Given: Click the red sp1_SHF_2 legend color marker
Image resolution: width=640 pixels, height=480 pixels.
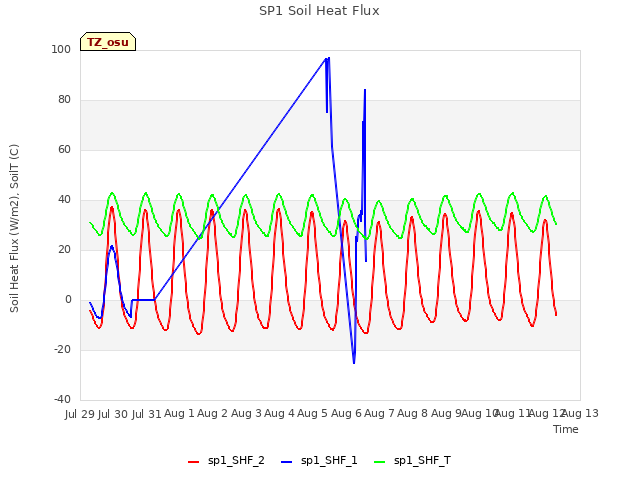Looking at the screenshot, I should (193, 462).
